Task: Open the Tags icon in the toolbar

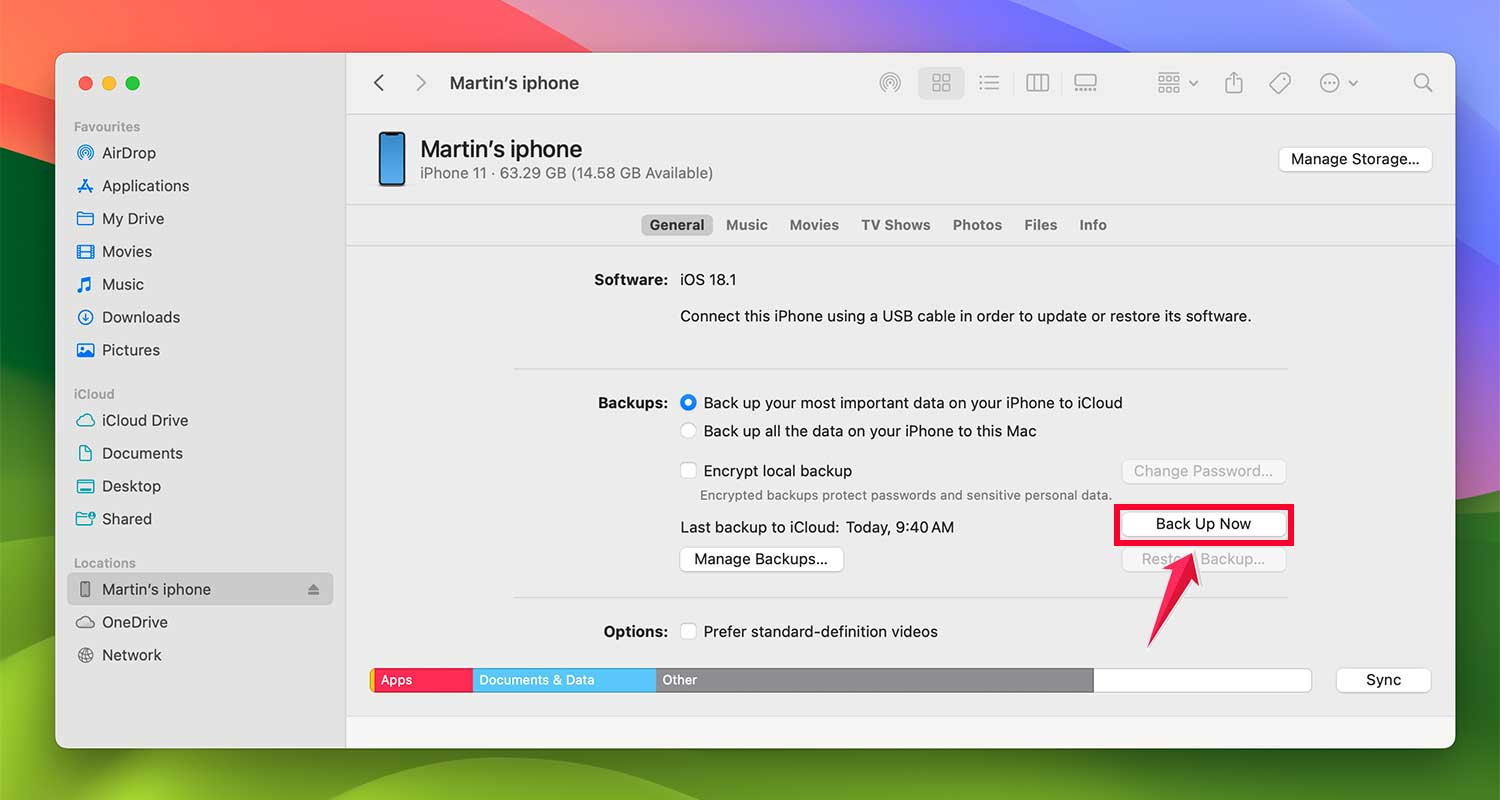Action: point(1280,83)
